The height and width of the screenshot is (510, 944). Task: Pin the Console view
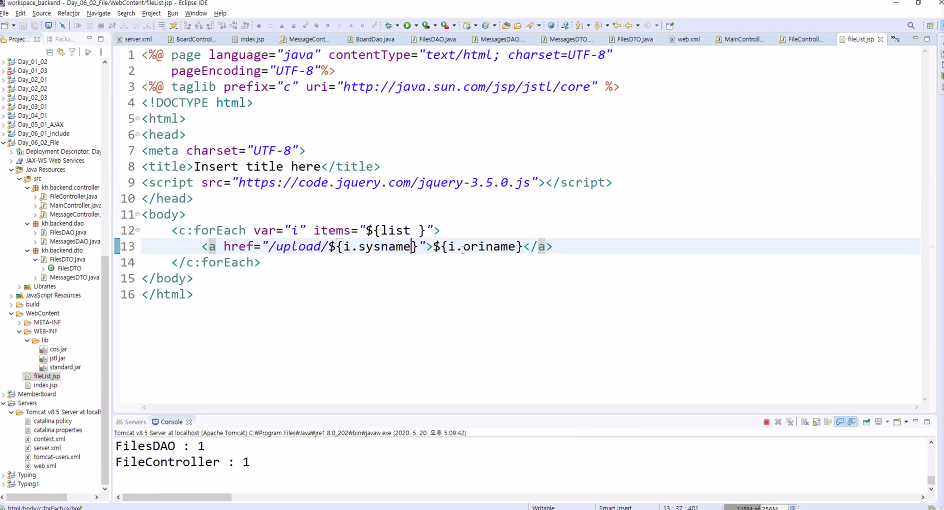tap(866, 422)
